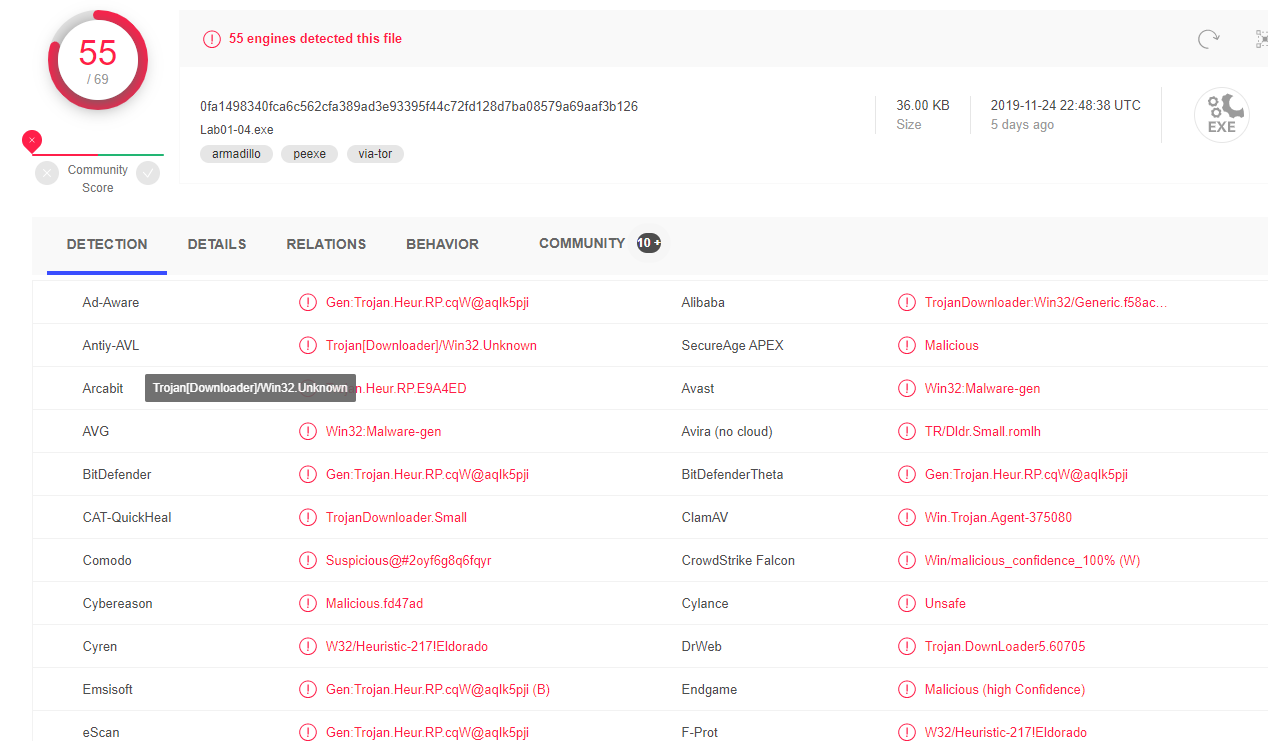Click the Trojan[Downloader]/Win32.Unknown tooltip
The image size is (1268, 741).
pos(250,388)
